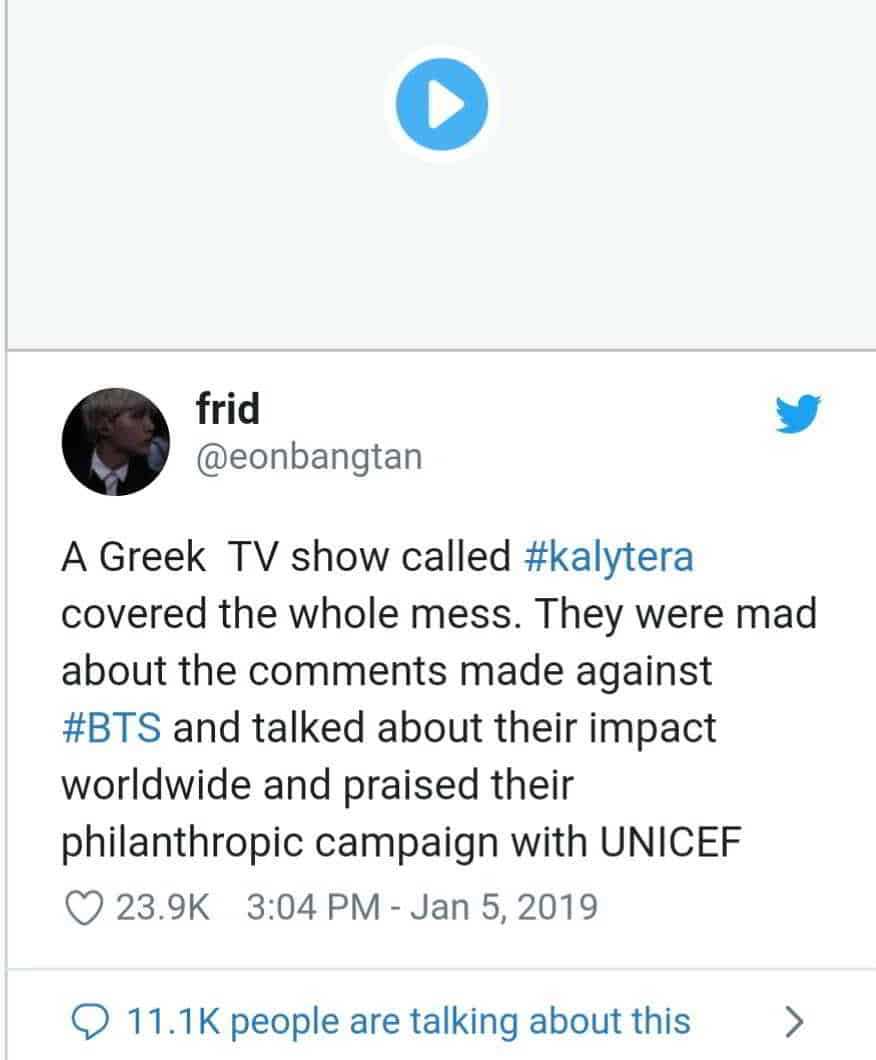Visit the @eonbangtan handle
The height and width of the screenshot is (1060, 876).
[310, 458]
